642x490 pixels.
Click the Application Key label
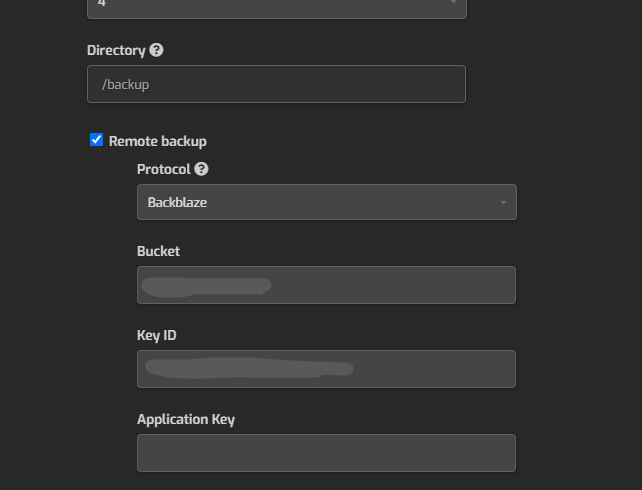(186, 420)
